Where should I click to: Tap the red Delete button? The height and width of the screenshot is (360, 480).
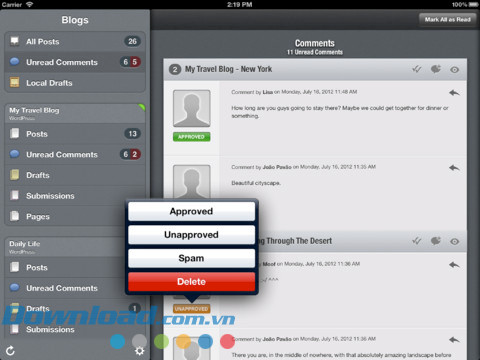point(191,281)
